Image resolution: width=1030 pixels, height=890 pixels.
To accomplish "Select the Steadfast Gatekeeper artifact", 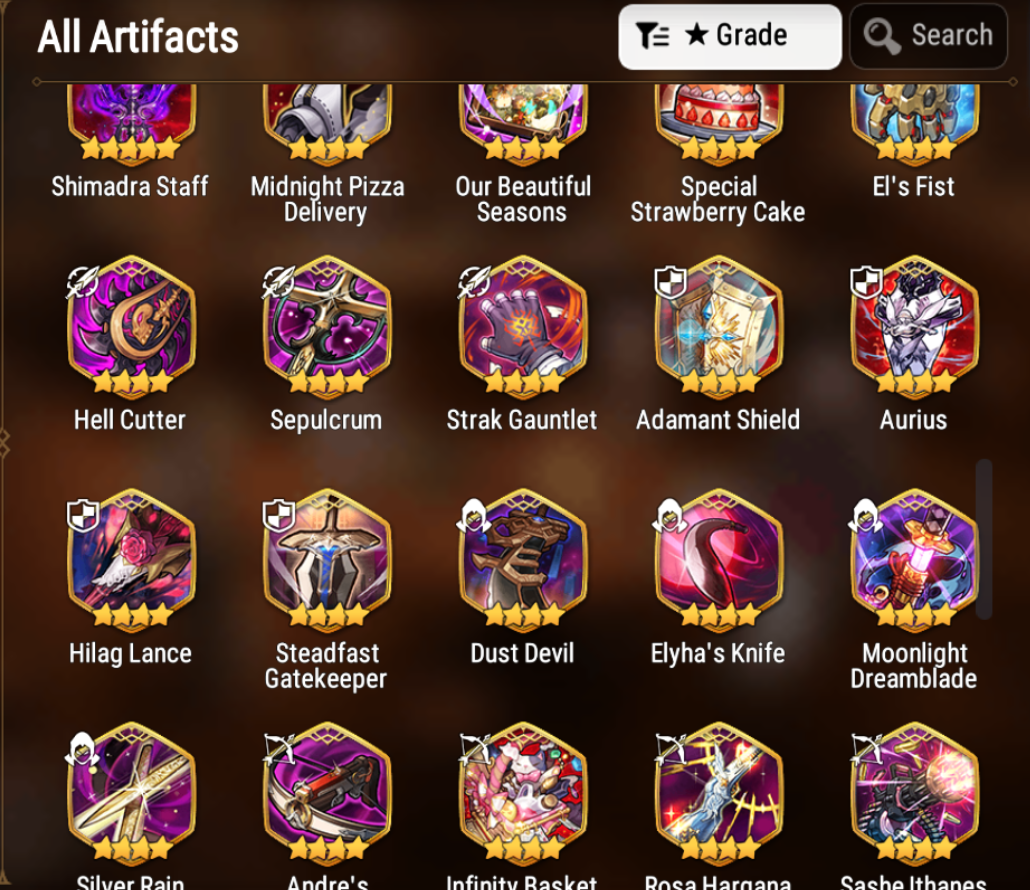I will click(x=326, y=560).
